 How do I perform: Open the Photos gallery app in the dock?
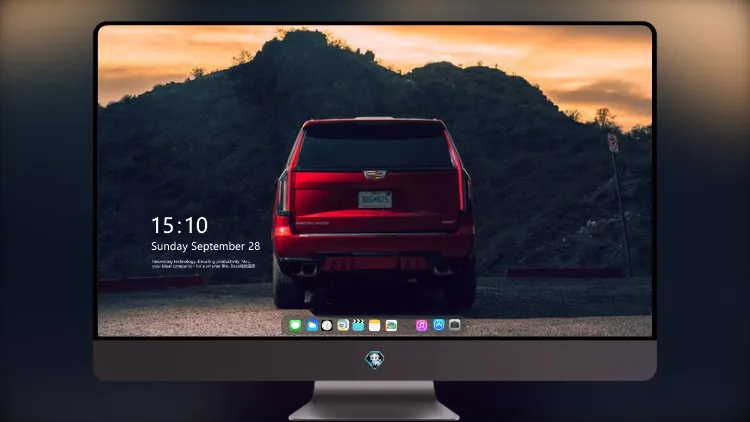click(x=391, y=325)
